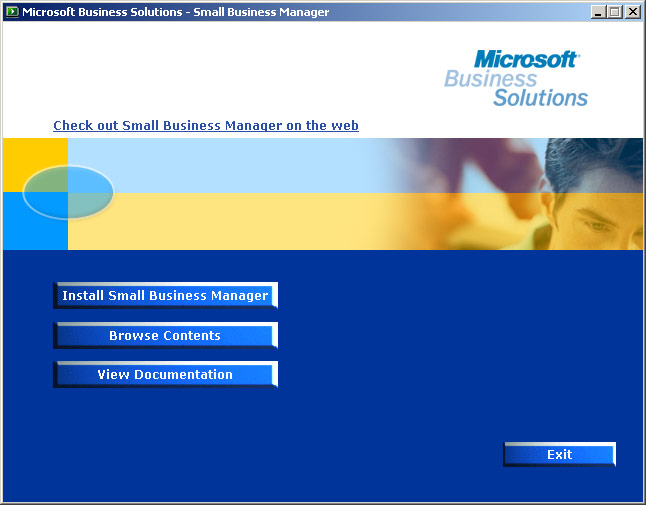This screenshot has width=646, height=505.
Task: Open View Documentation
Action: pyautogui.click(x=165, y=374)
